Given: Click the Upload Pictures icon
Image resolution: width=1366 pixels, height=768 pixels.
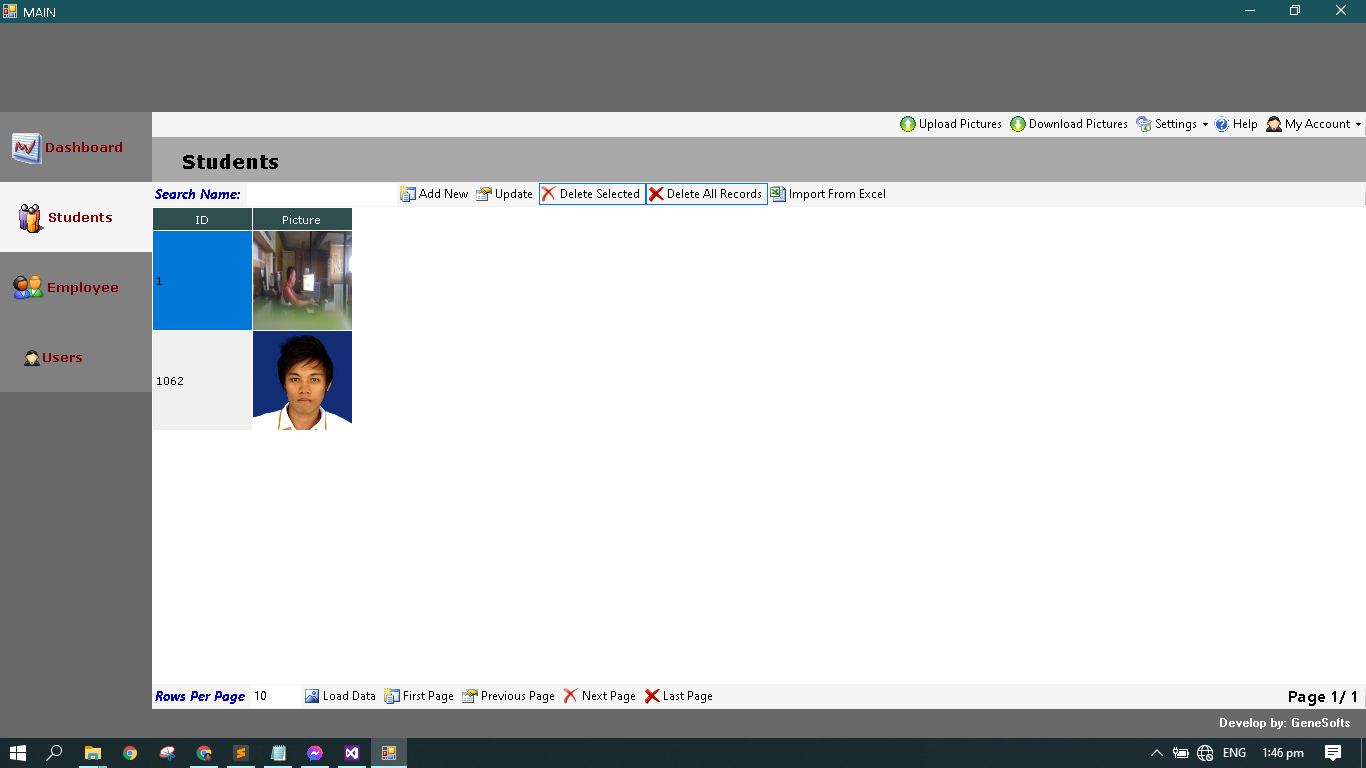Looking at the screenshot, I should [x=908, y=124].
